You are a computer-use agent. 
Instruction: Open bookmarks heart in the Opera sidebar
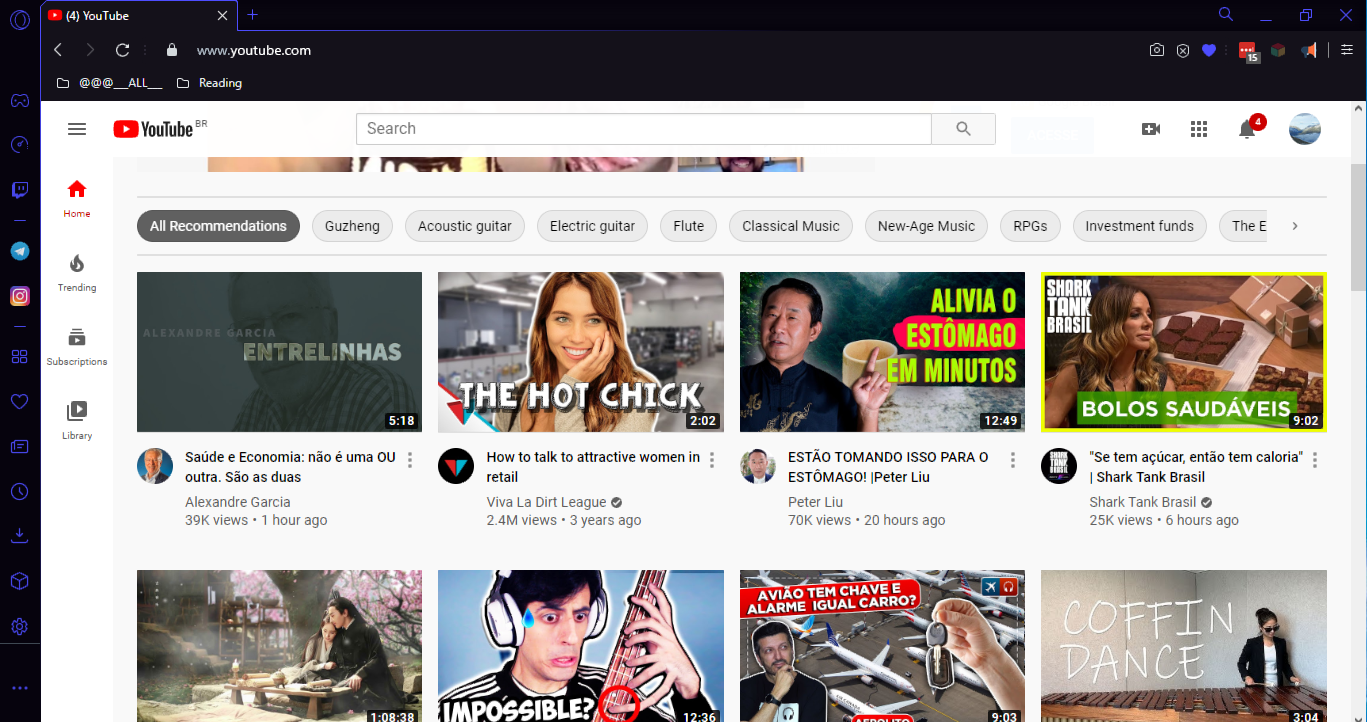(x=20, y=401)
